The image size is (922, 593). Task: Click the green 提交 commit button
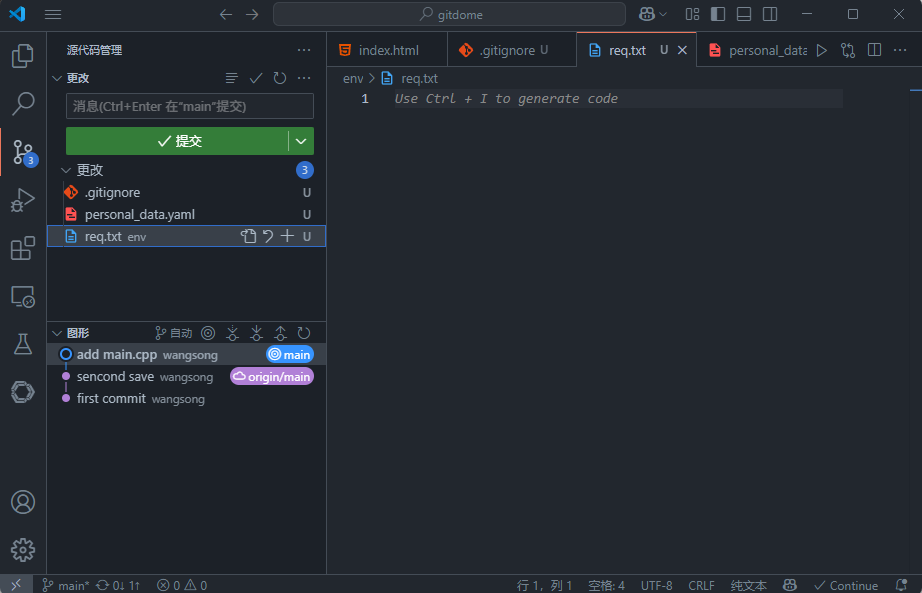178,141
